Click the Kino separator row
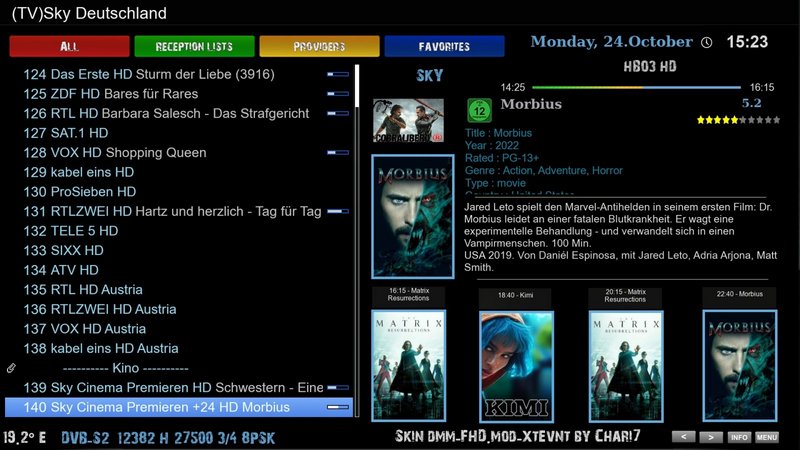 (179, 368)
